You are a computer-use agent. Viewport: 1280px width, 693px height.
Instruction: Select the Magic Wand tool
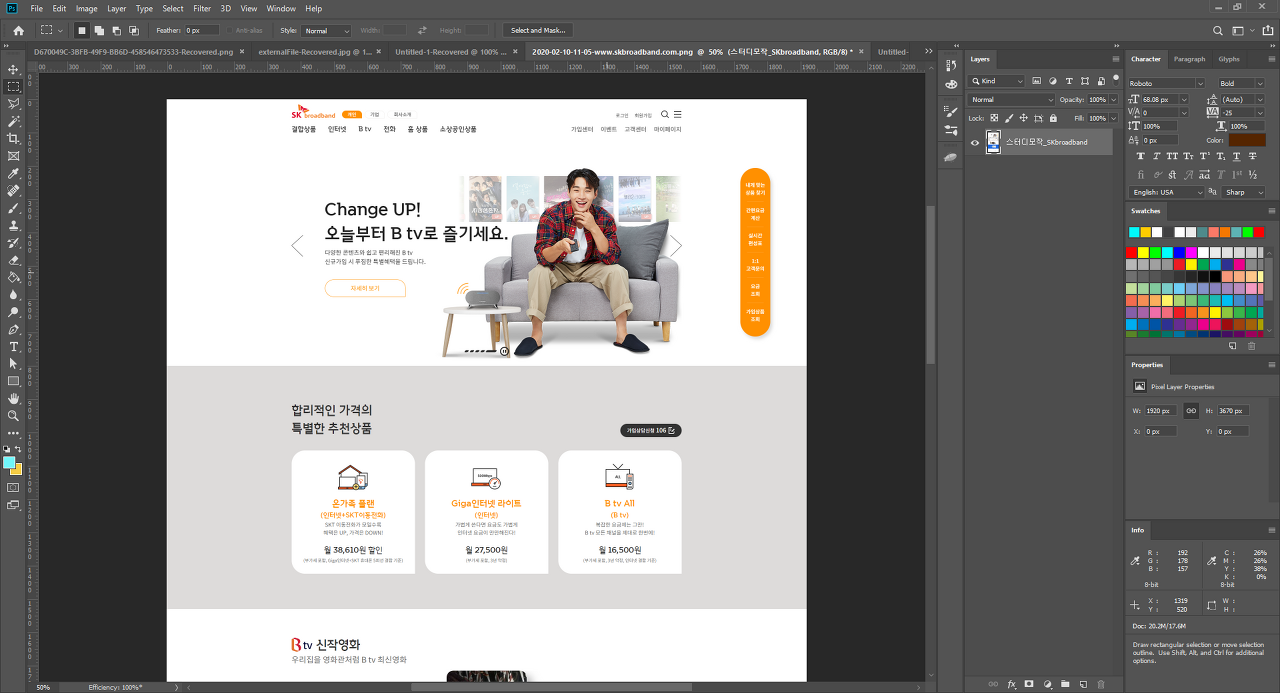(14, 121)
